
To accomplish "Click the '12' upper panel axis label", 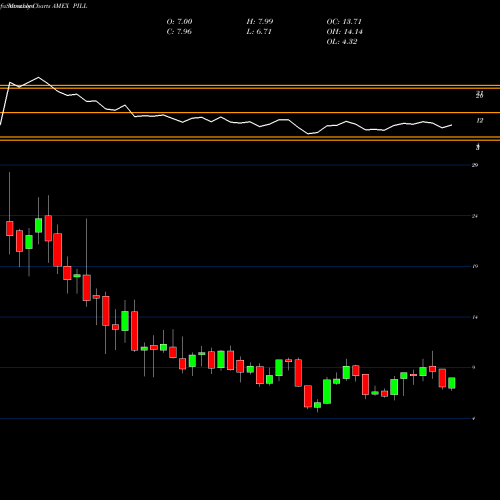I will click(x=480, y=121).
